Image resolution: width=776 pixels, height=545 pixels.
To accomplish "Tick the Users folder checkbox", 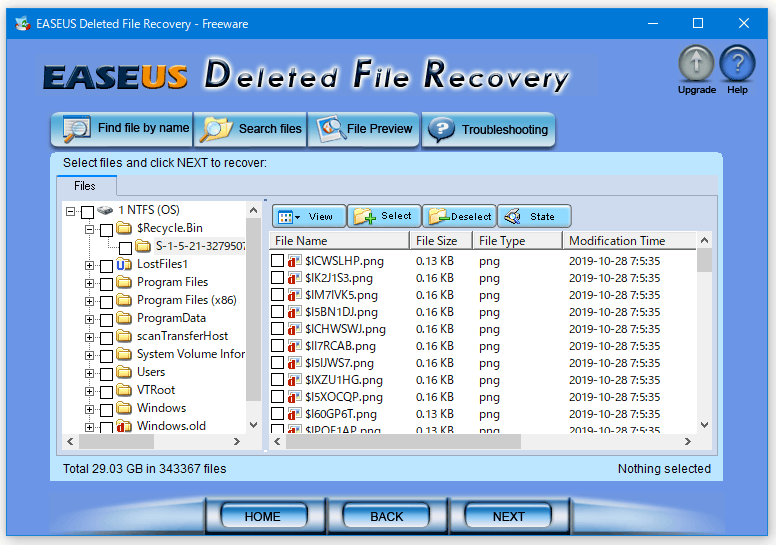I will coord(106,374).
